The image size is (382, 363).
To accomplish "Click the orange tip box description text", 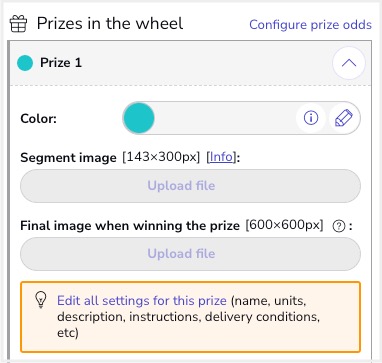I will 188,317.
